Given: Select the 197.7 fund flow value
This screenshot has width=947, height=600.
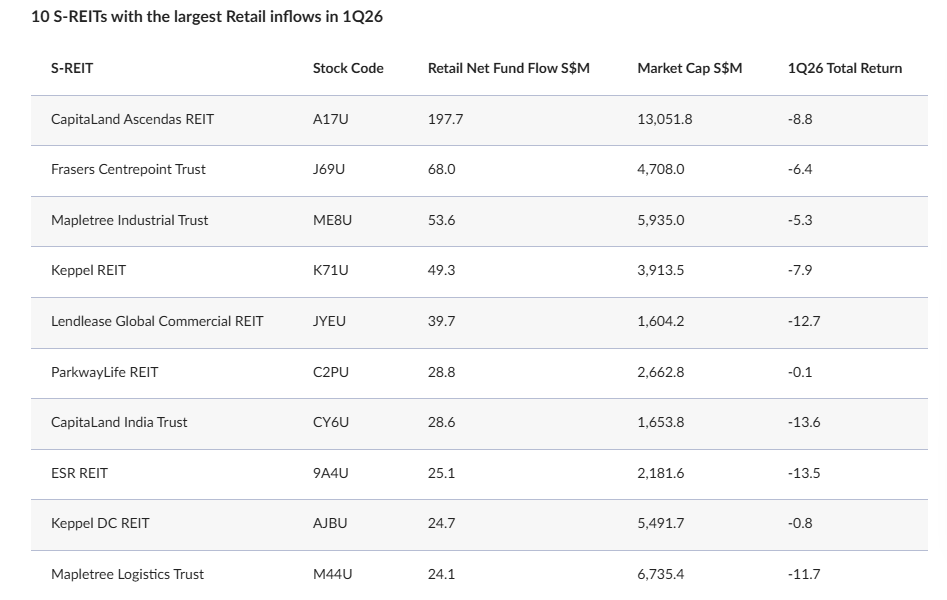Looking at the screenshot, I should tap(445, 119).
